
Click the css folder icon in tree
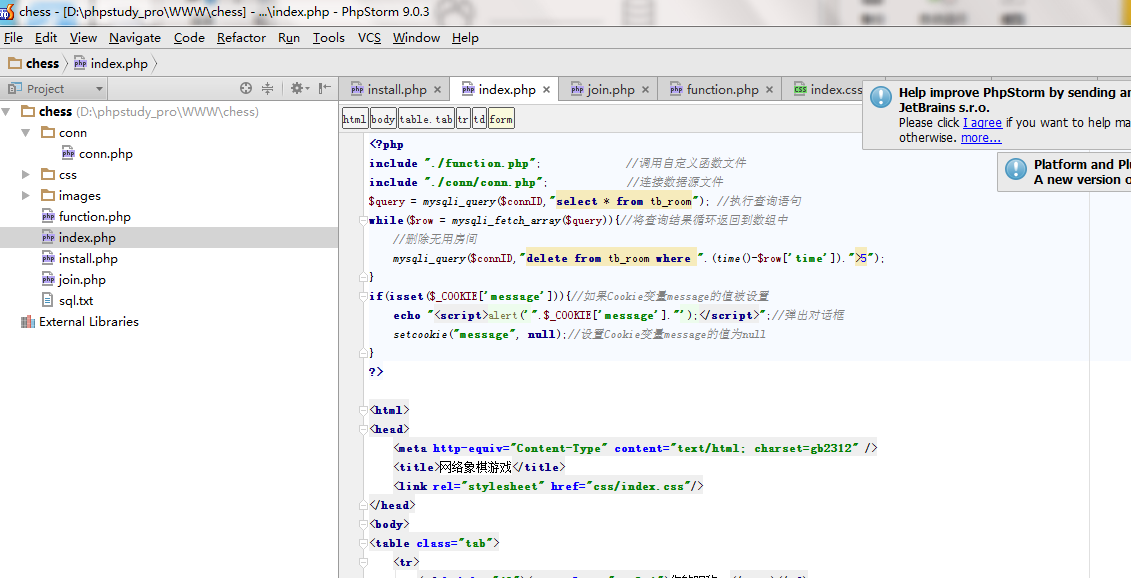point(48,174)
